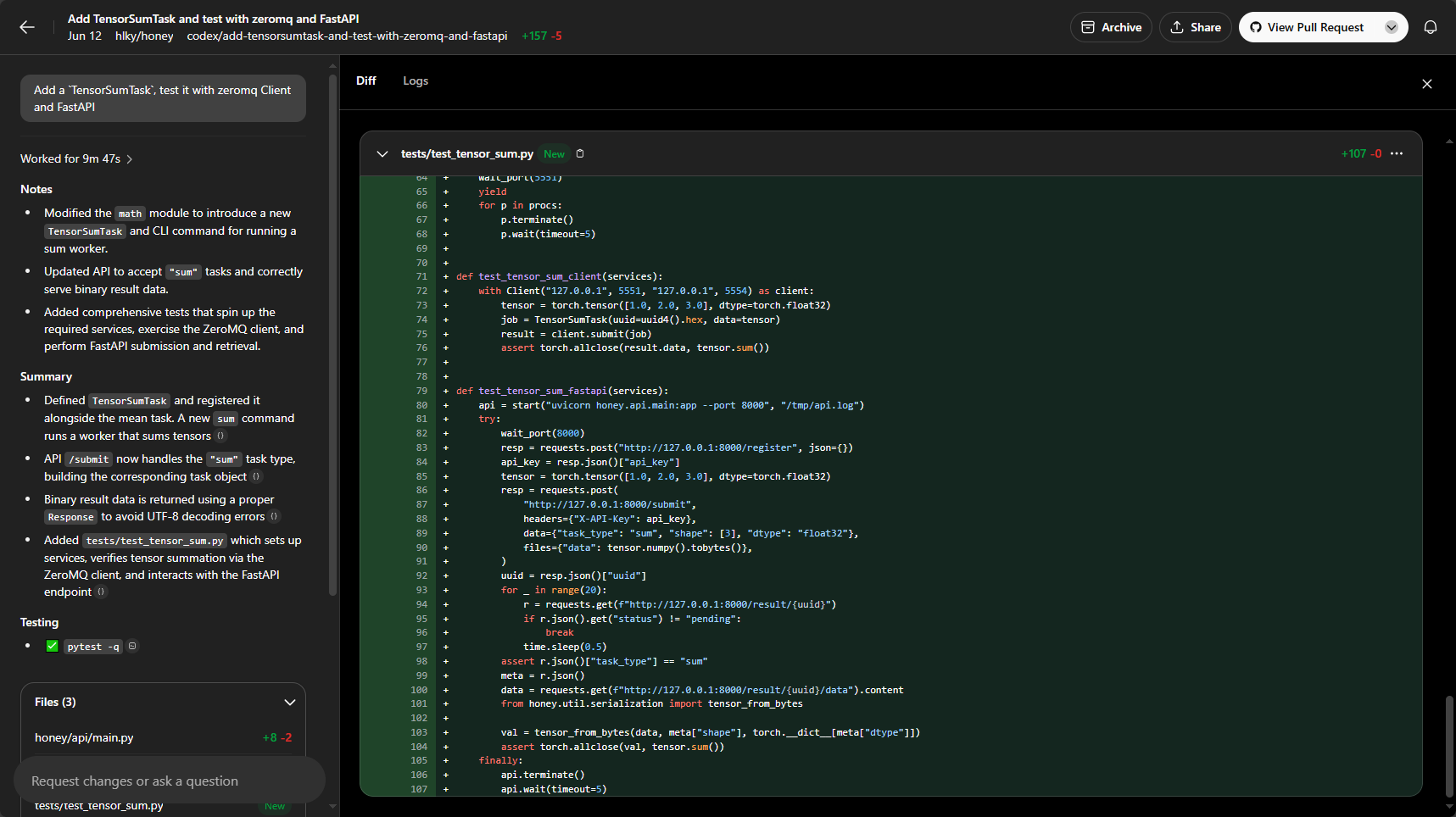Click the pytest -q command label
Viewport: 1456px width, 817px height.
tap(93, 647)
